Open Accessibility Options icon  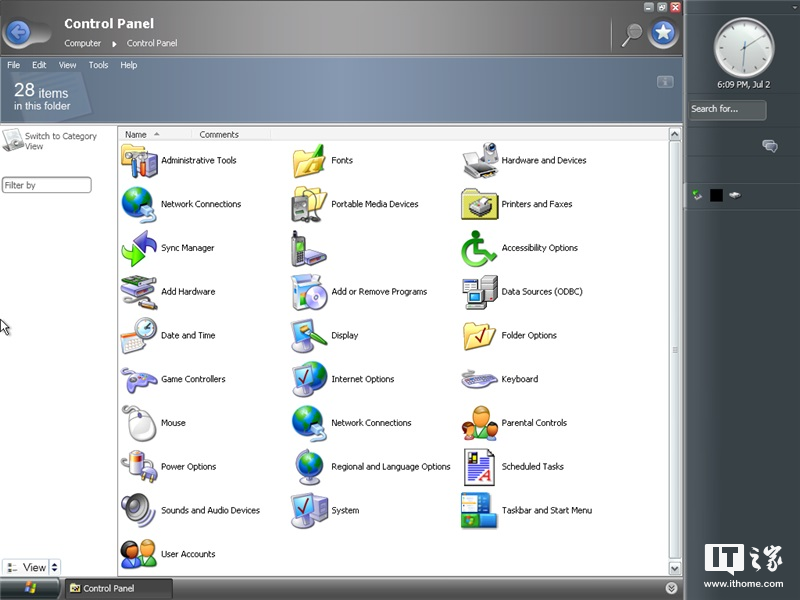pyautogui.click(x=479, y=248)
